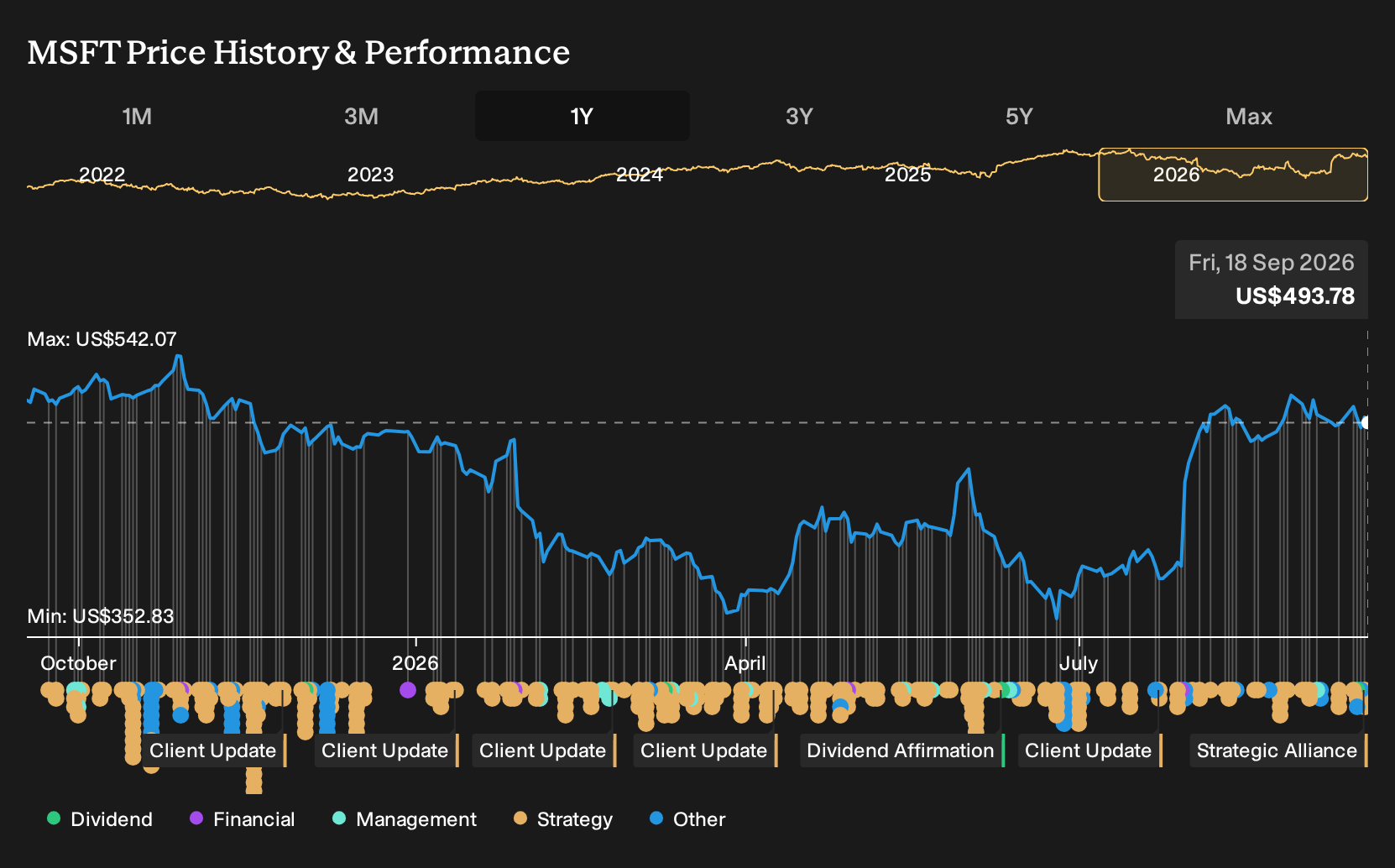Switch chart to 3Y range
This screenshot has width=1395, height=868.
coord(799,116)
